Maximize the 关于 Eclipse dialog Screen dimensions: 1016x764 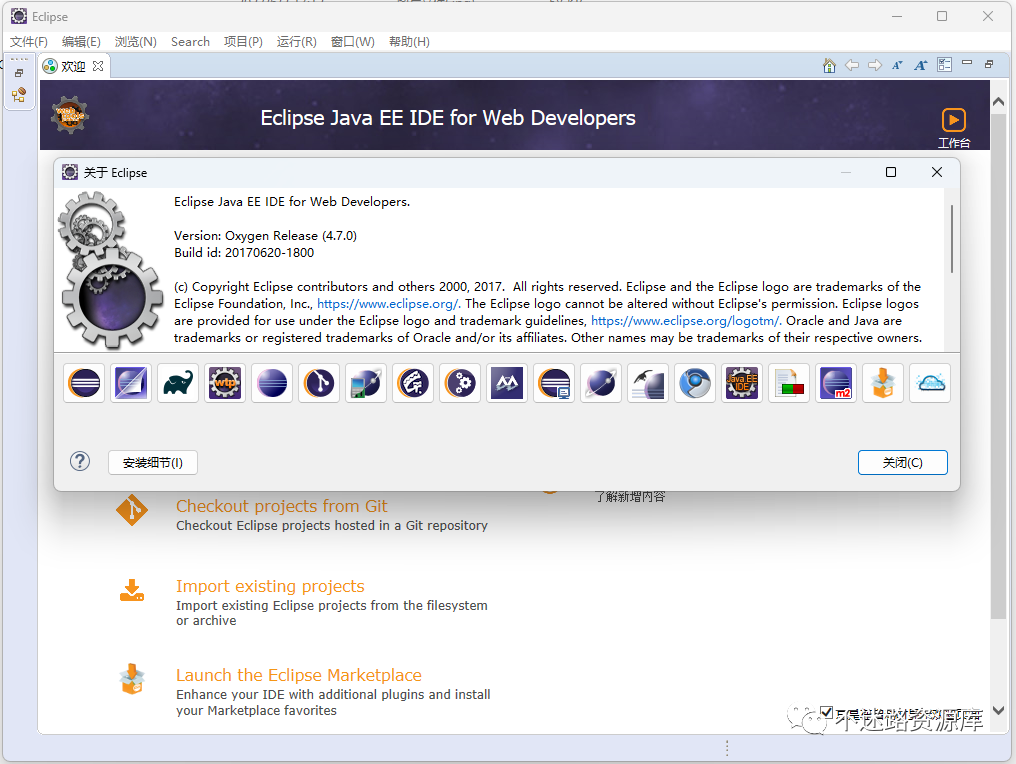[891, 172]
